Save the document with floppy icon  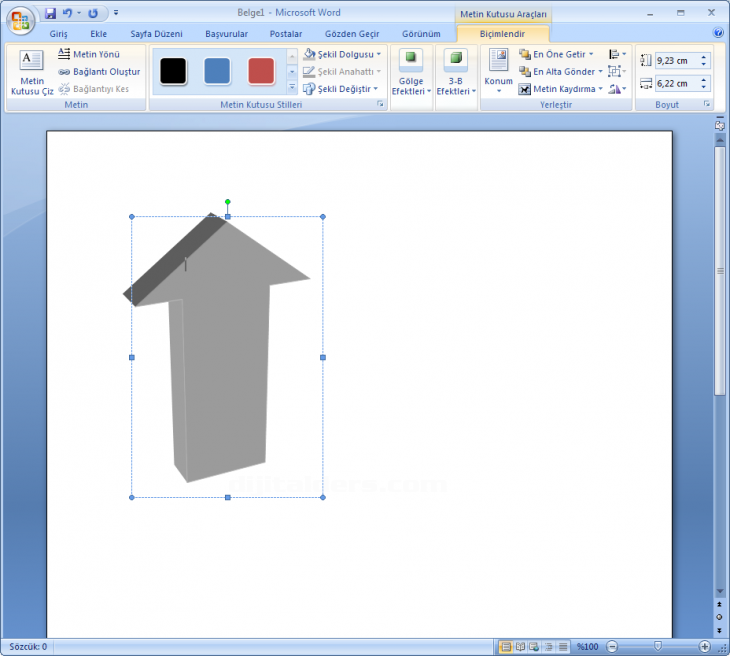tap(50, 13)
